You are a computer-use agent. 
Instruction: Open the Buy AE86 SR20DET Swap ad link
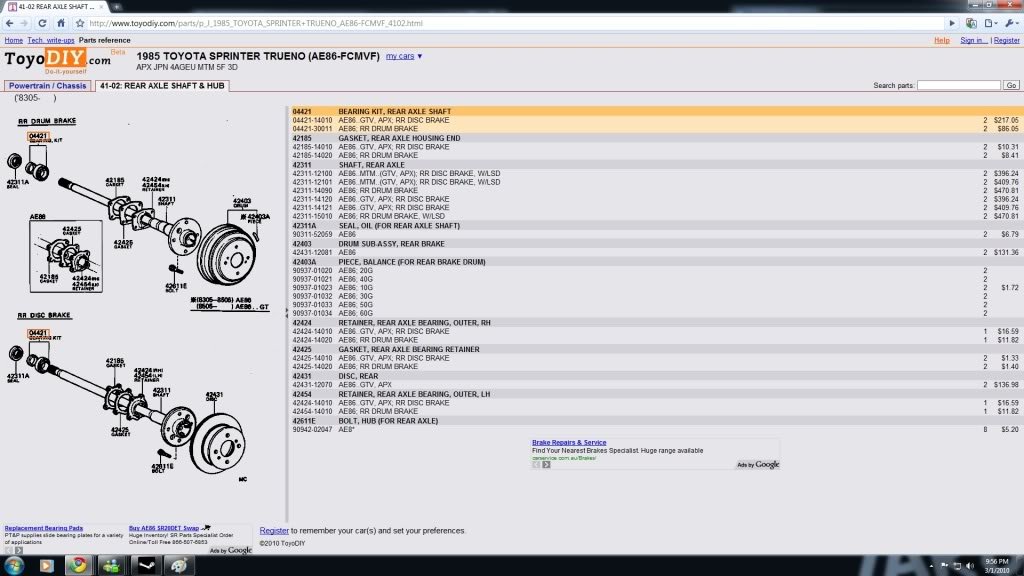164,528
